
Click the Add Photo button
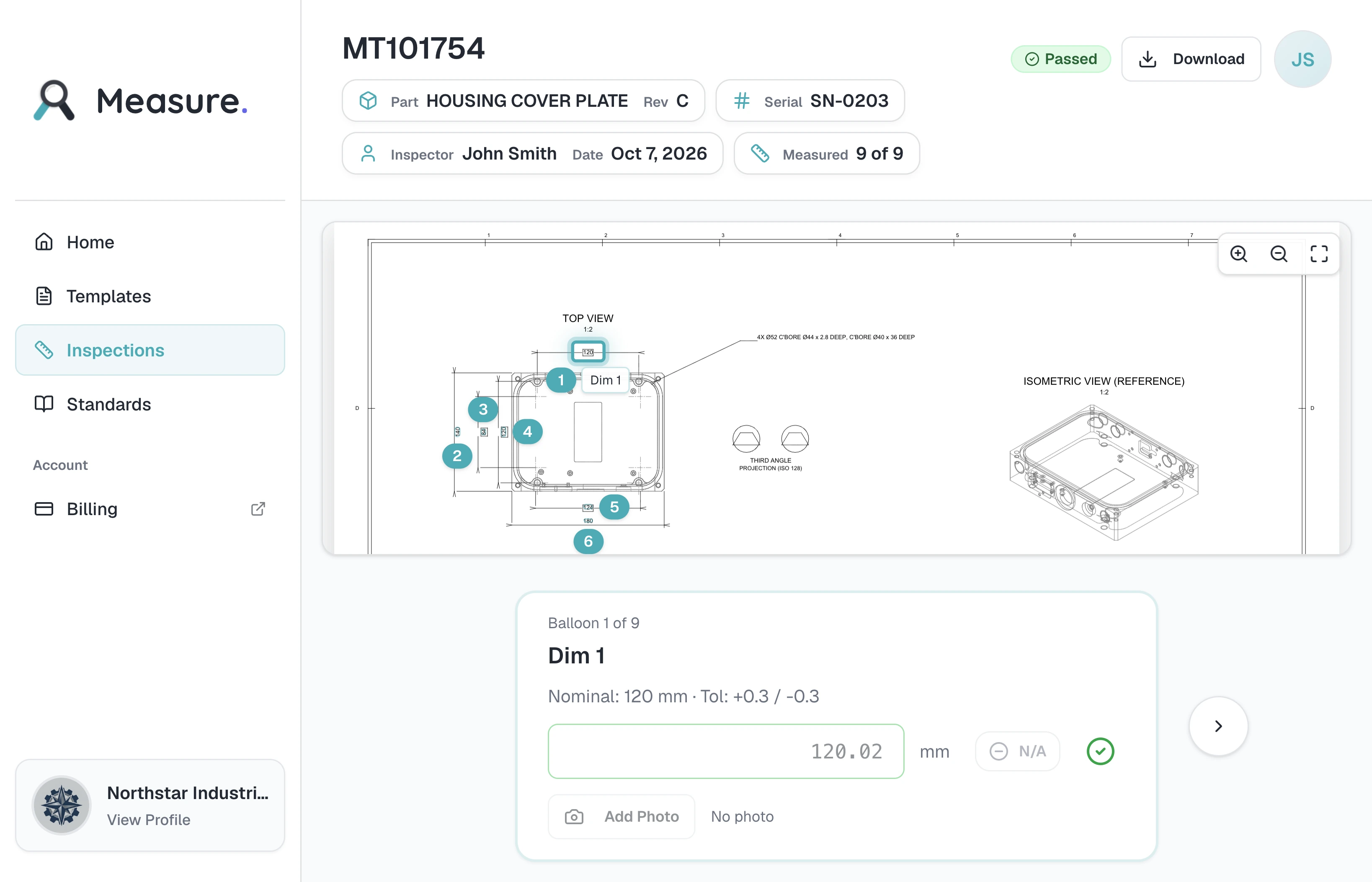click(x=621, y=816)
